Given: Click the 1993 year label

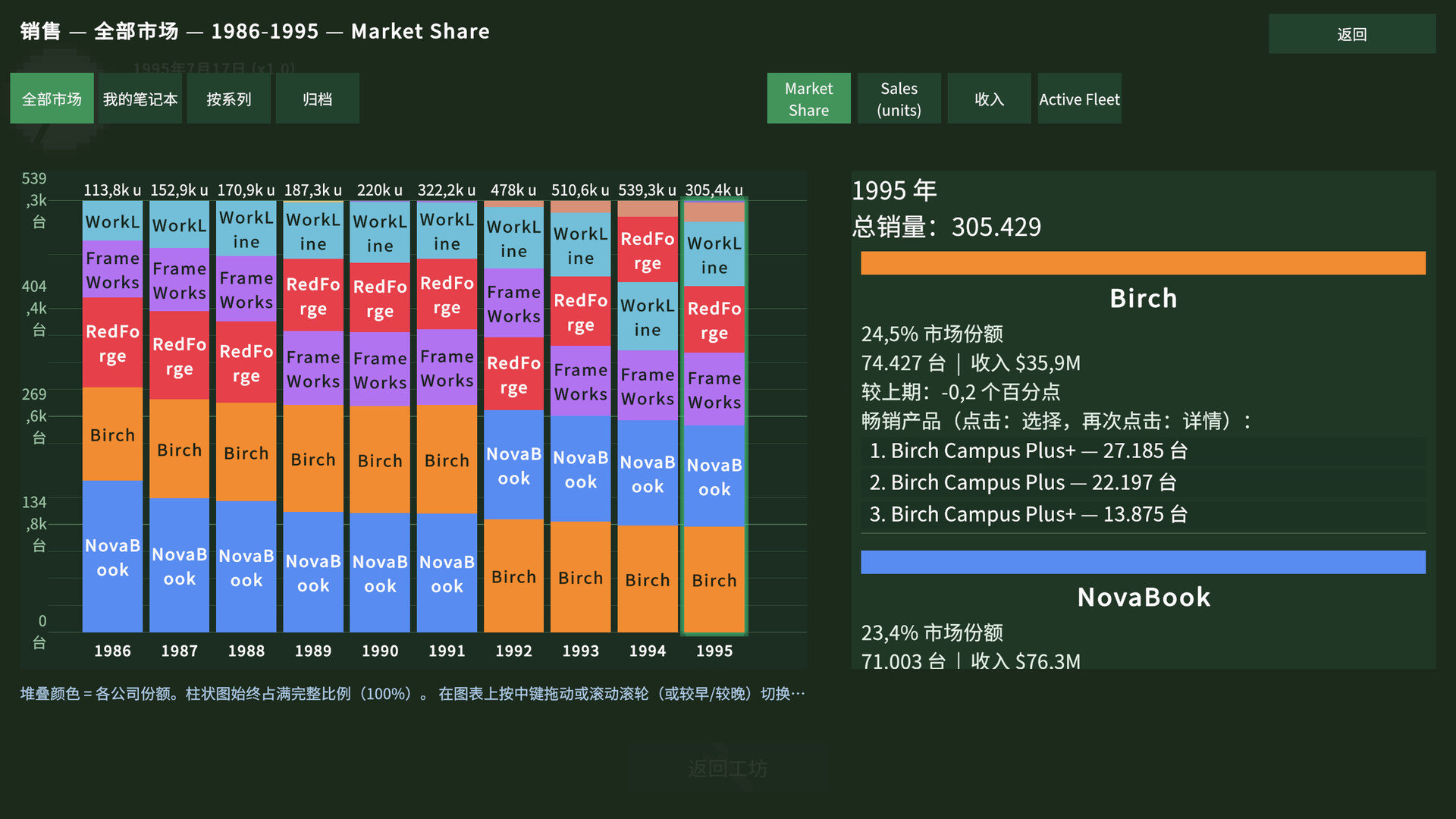Looking at the screenshot, I should point(581,651).
